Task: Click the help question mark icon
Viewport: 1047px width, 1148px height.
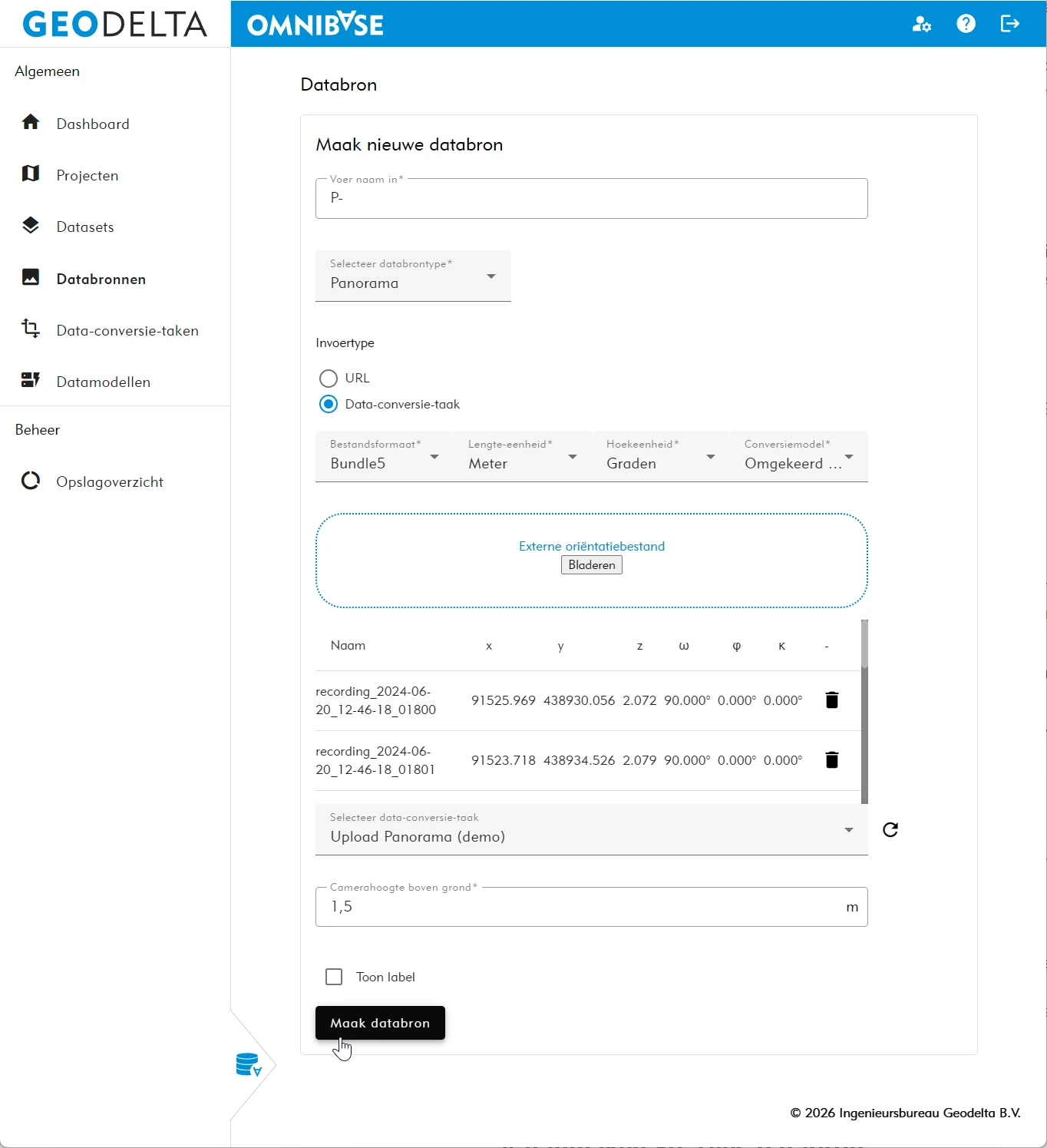Action: click(966, 24)
